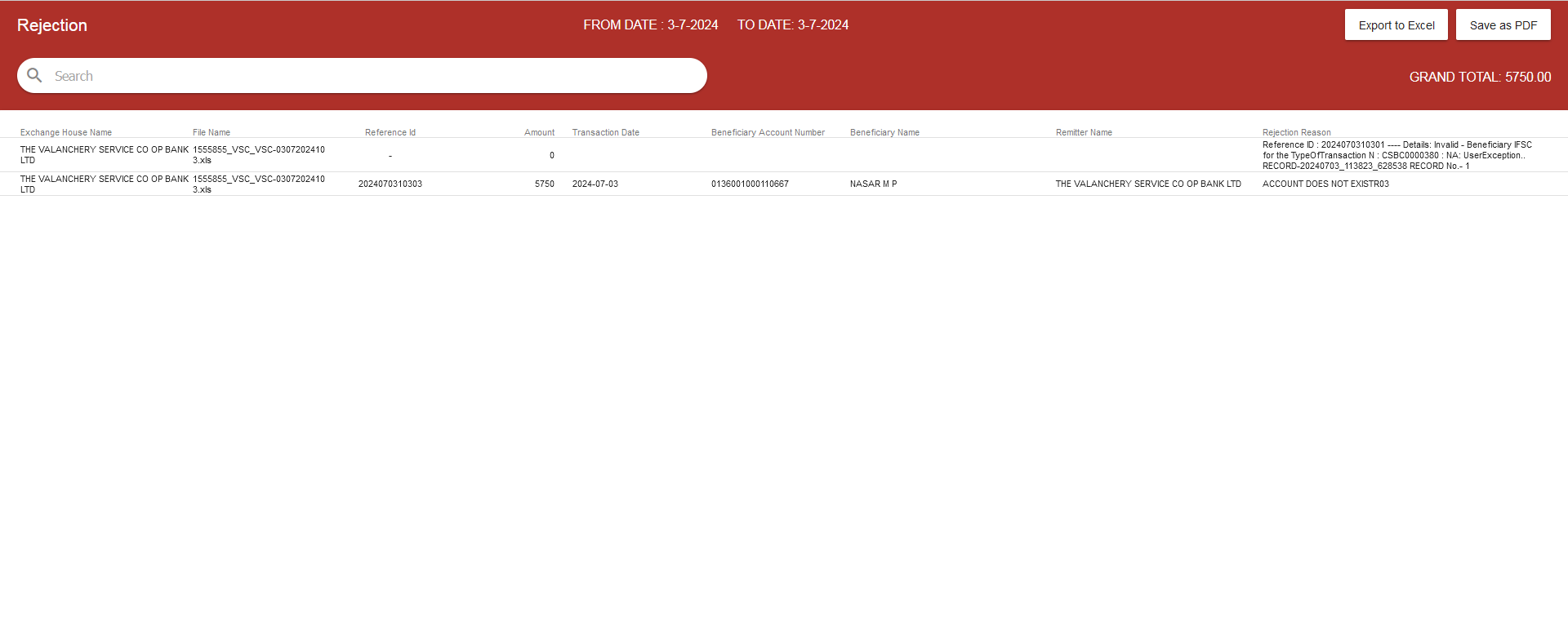This screenshot has width=1568, height=617.
Task: Click the search magnifier icon
Action: tap(34, 76)
